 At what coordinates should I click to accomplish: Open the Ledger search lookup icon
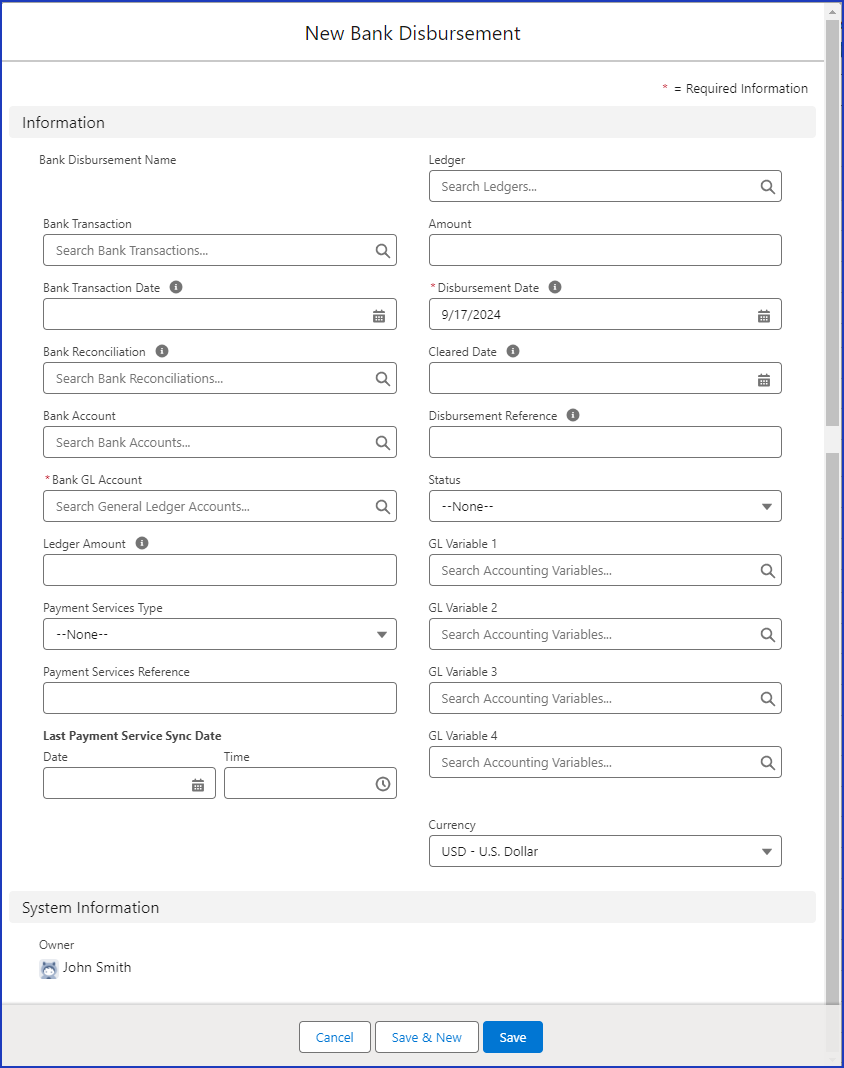pyautogui.click(x=767, y=186)
